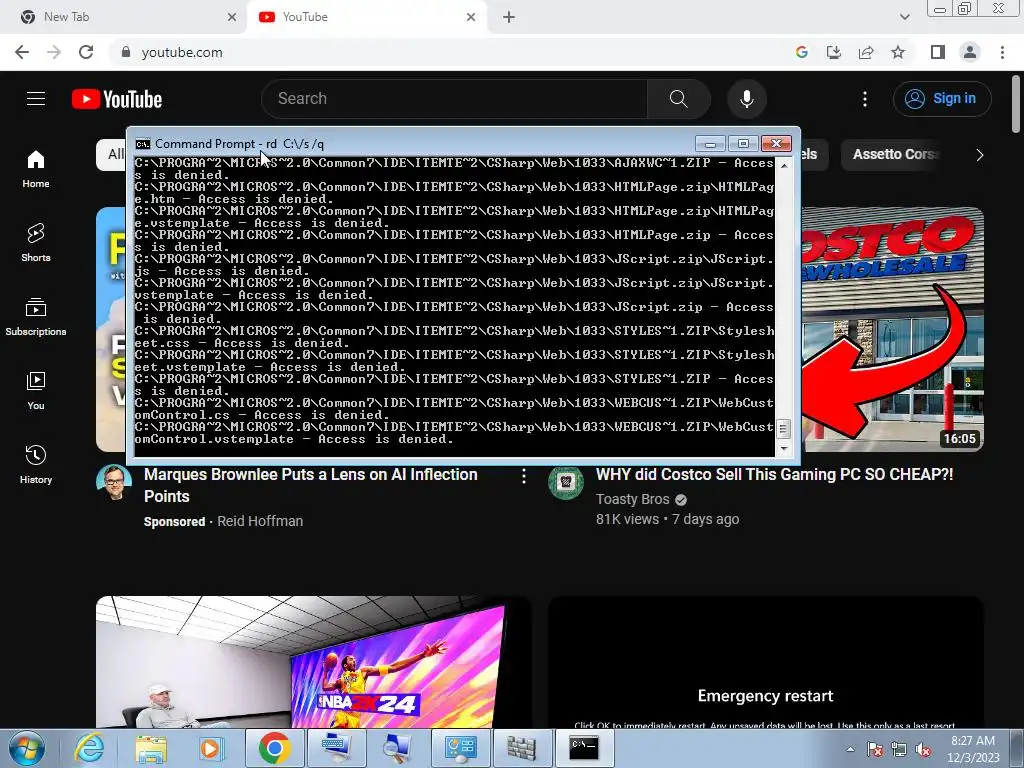Go back in browser
Screen dimensions: 1024x768
click(x=22, y=52)
